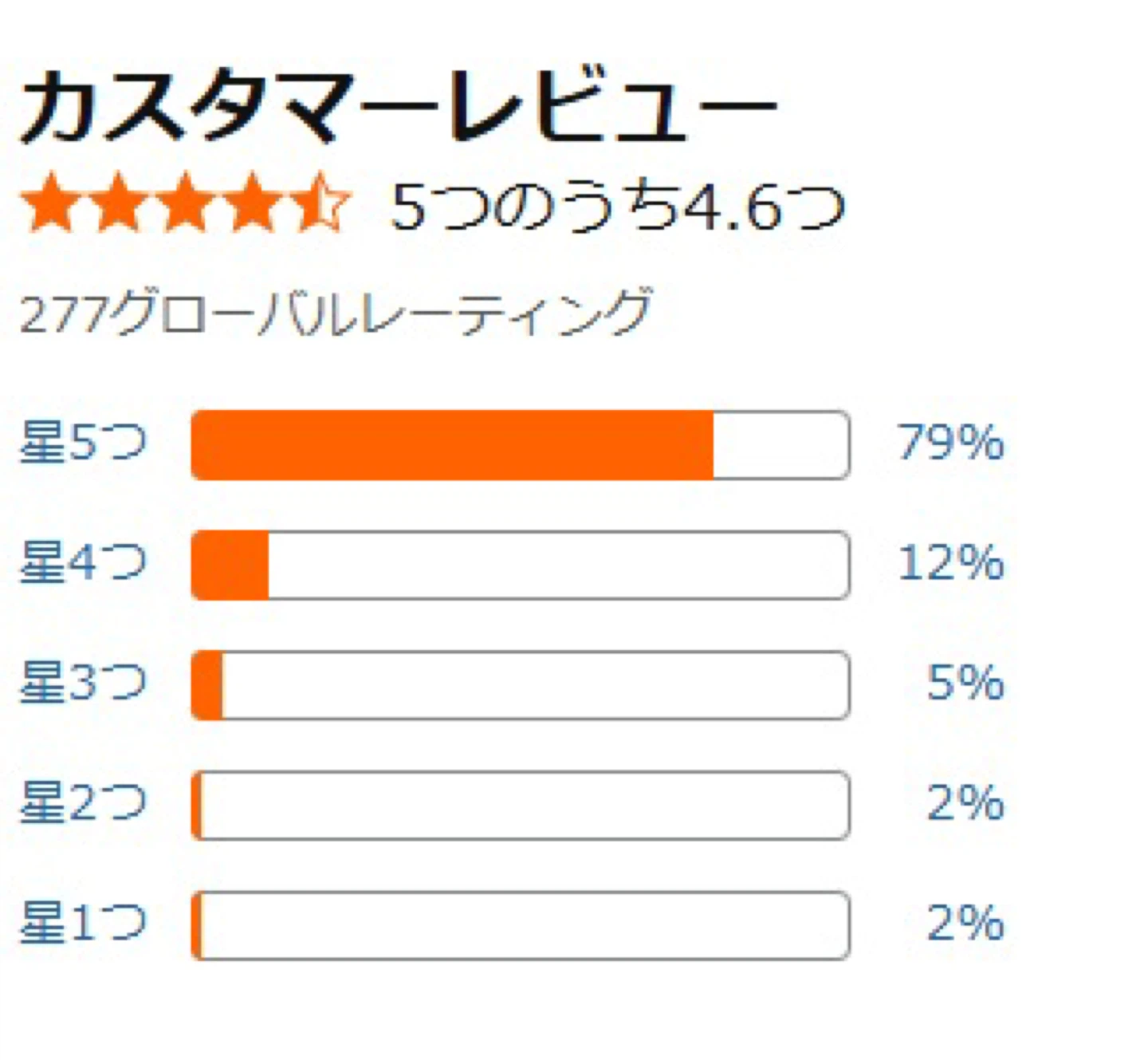Click the 277グローバルレーティング text
Screen dimensions: 1148x1060
point(336,313)
